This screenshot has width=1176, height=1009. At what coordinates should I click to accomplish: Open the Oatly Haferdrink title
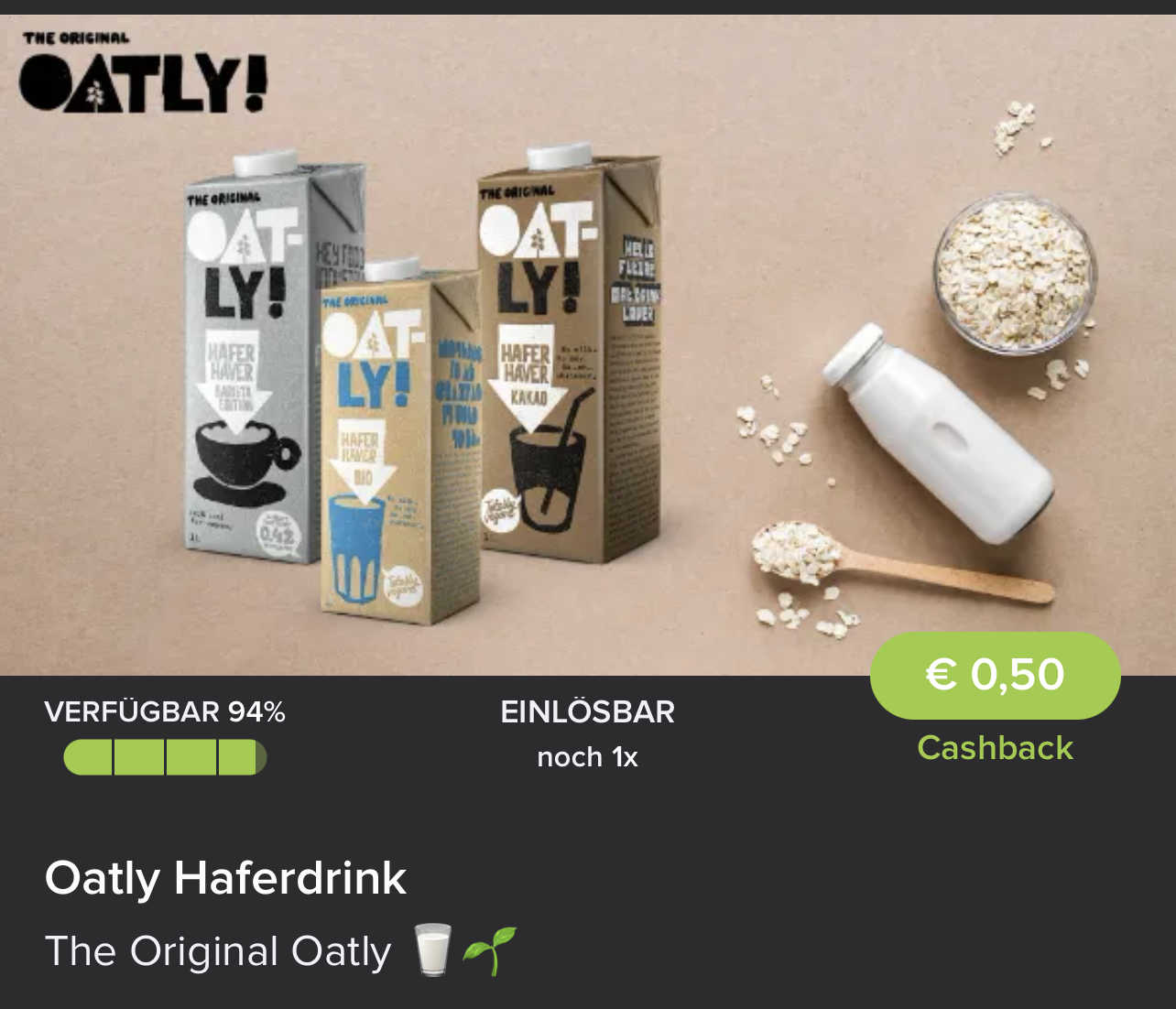click(225, 877)
